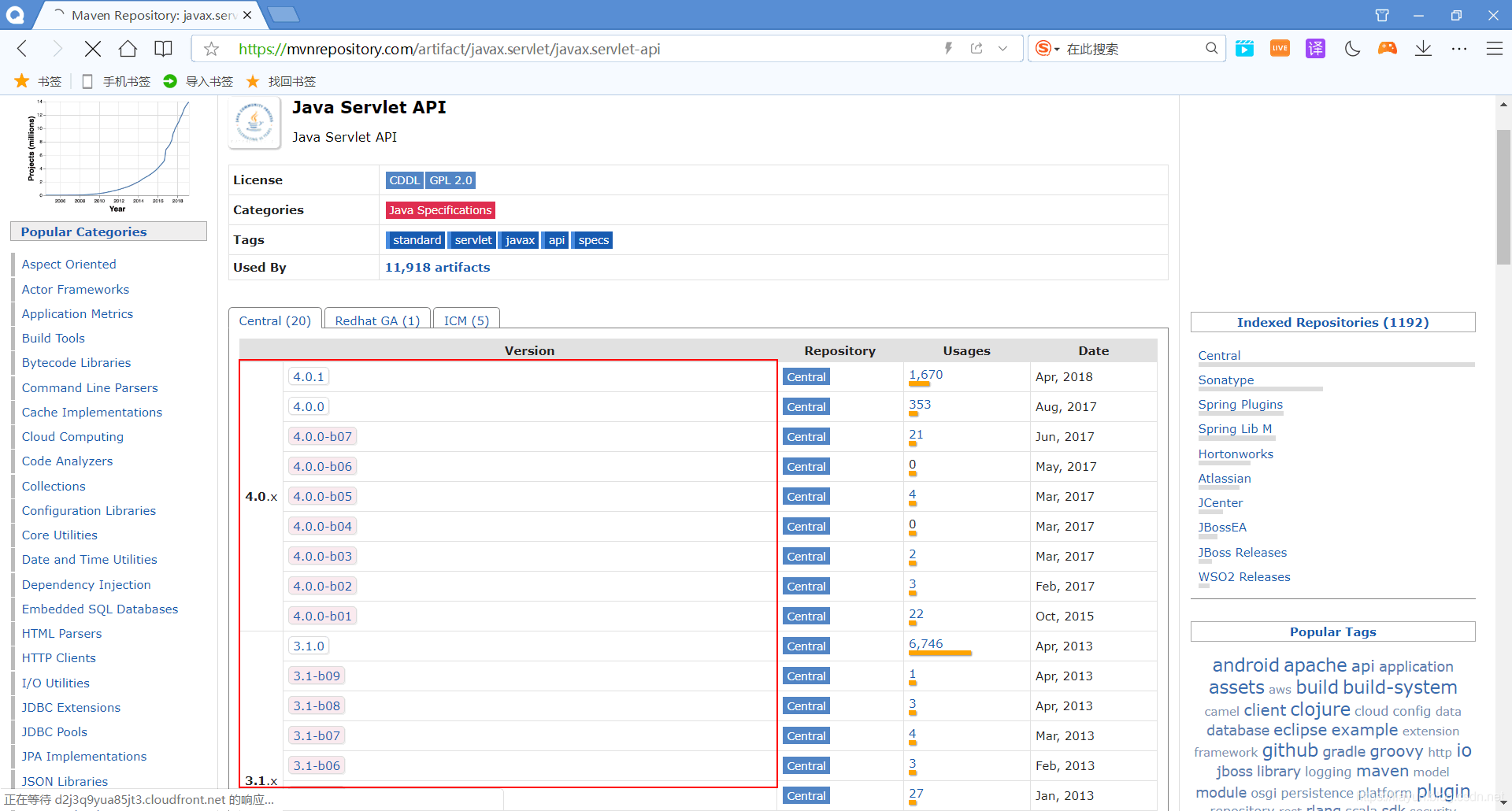This screenshot has width=1512, height=811.
Task: Open the Dependency Injection category
Action: pyautogui.click(x=86, y=584)
